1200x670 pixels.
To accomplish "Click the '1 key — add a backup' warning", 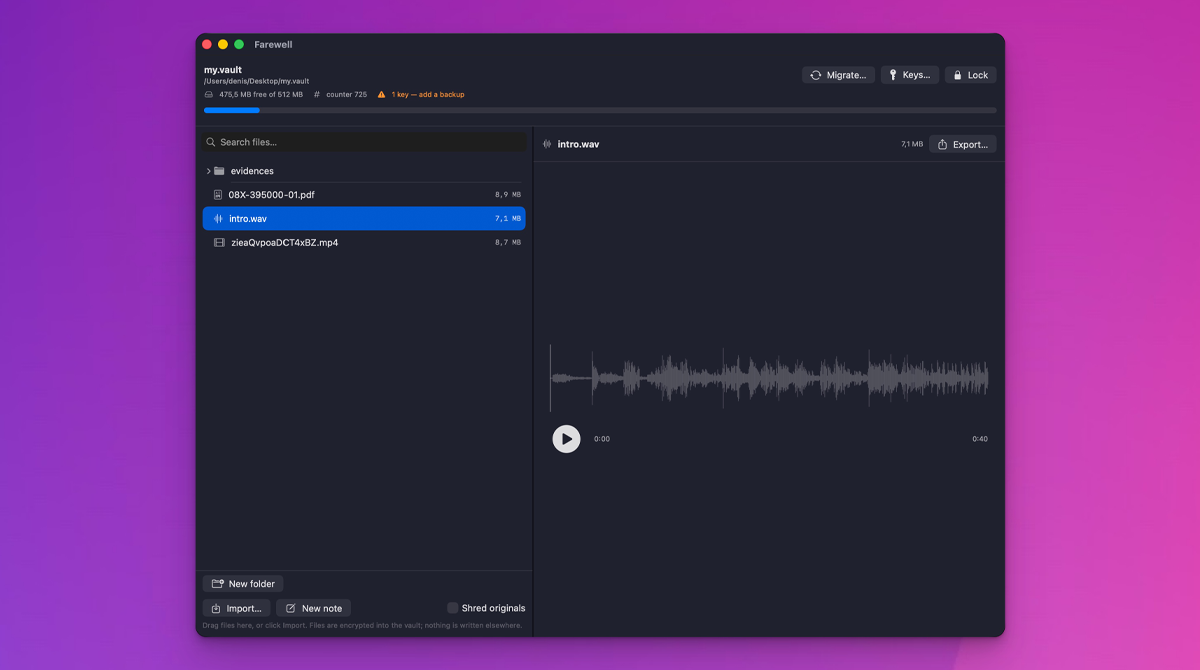I will pyautogui.click(x=427, y=95).
